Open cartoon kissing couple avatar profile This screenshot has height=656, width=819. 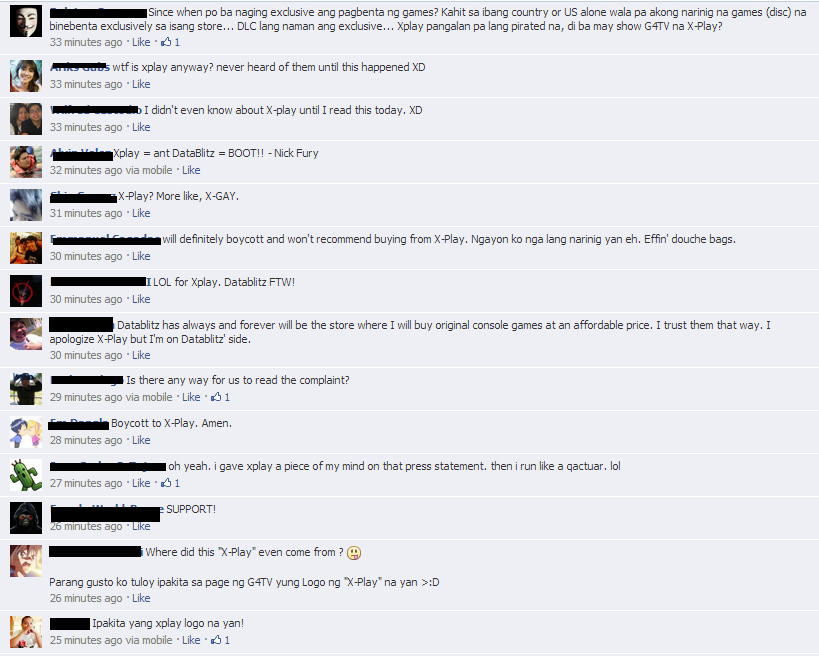point(26,432)
